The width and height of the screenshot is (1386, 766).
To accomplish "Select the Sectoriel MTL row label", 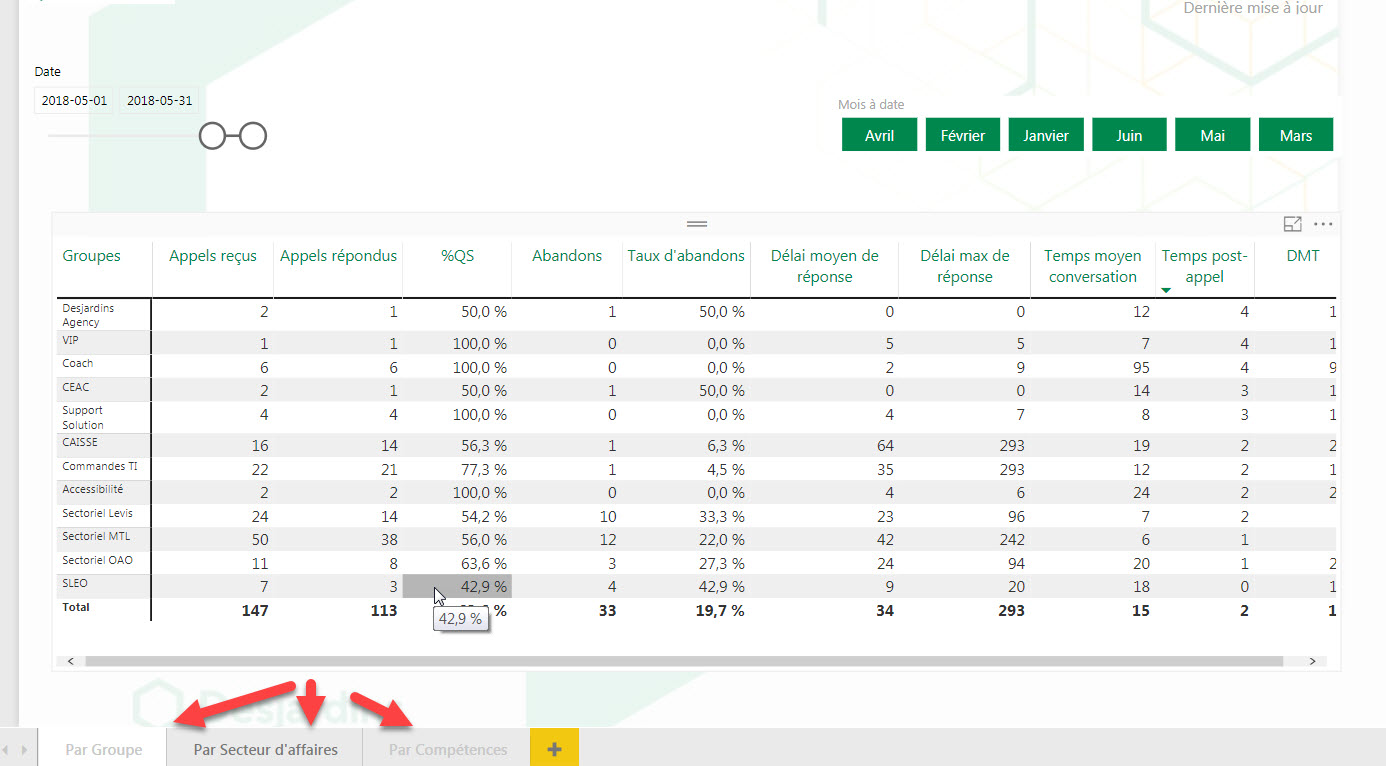I will point(96,537).
